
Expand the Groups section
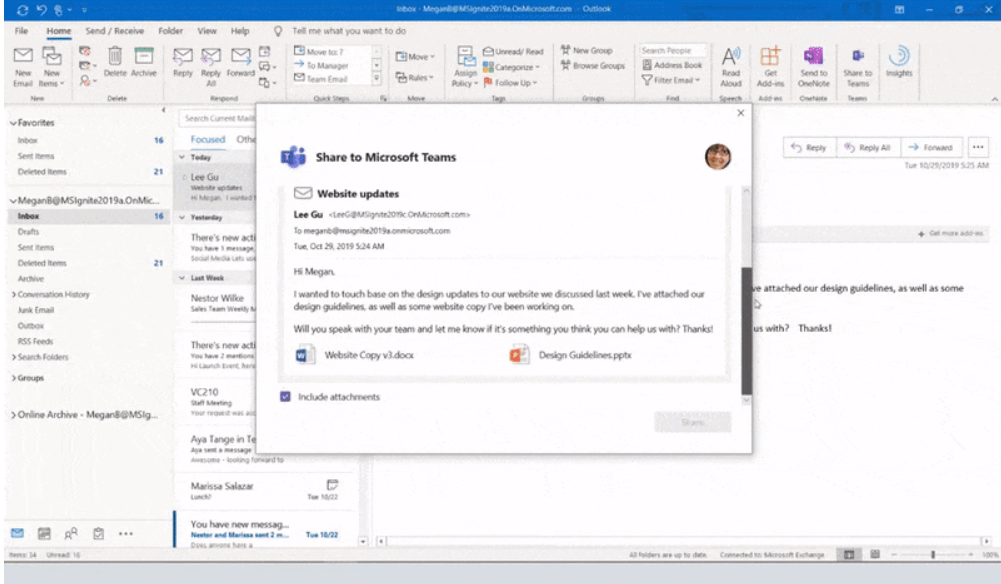tap(14, 378)
